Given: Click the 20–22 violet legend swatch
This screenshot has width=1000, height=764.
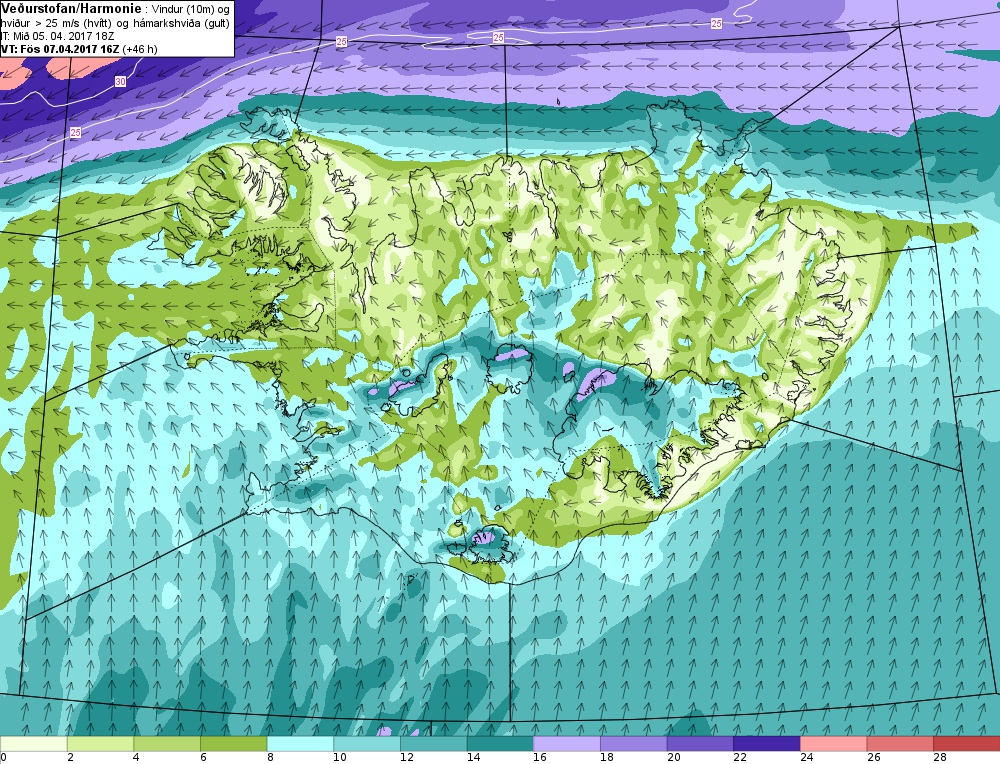Looking at the screenshot, I should [x=700, y=744].
